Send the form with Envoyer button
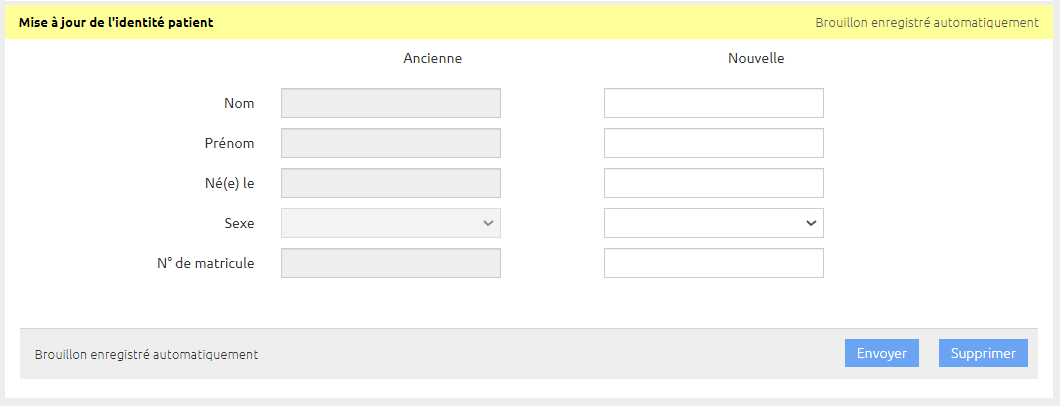Screen dimensions: 1060x406 pos(882,353)
